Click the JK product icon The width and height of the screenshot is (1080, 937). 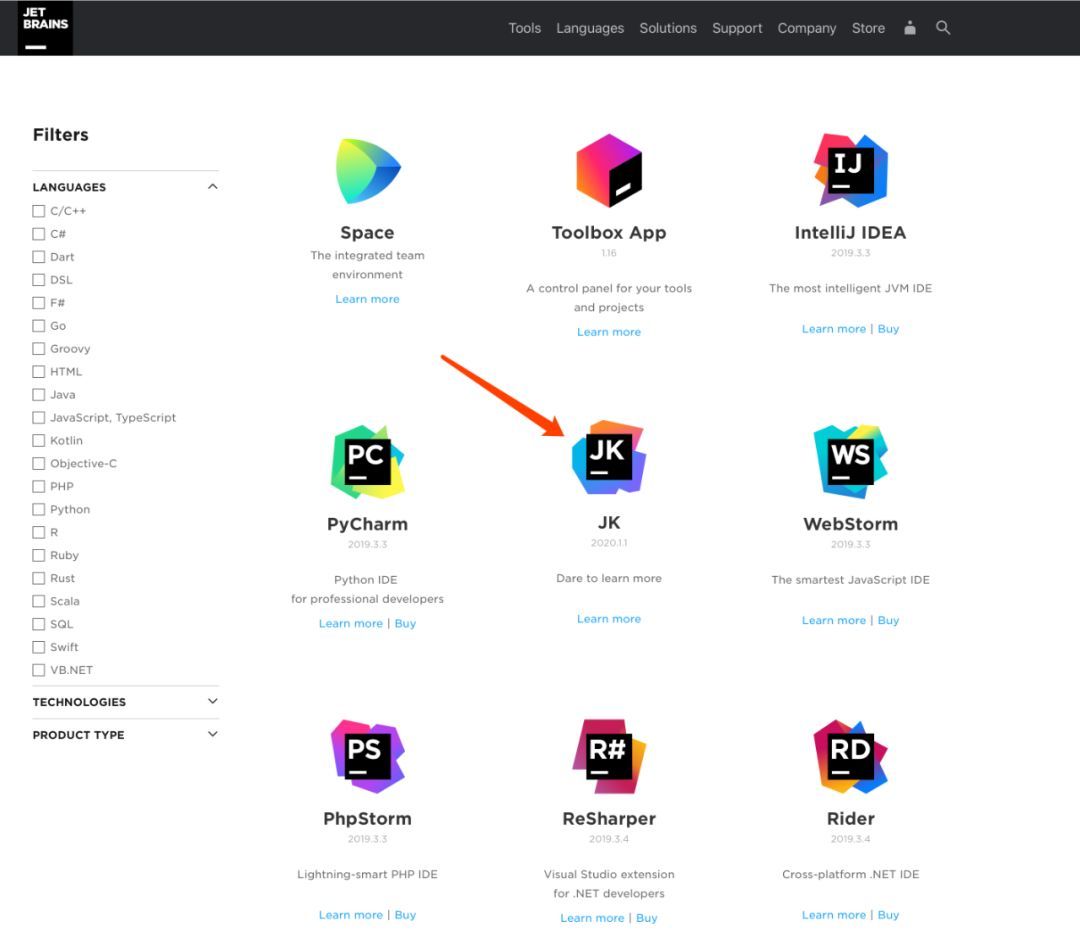[x=608, y=458]
